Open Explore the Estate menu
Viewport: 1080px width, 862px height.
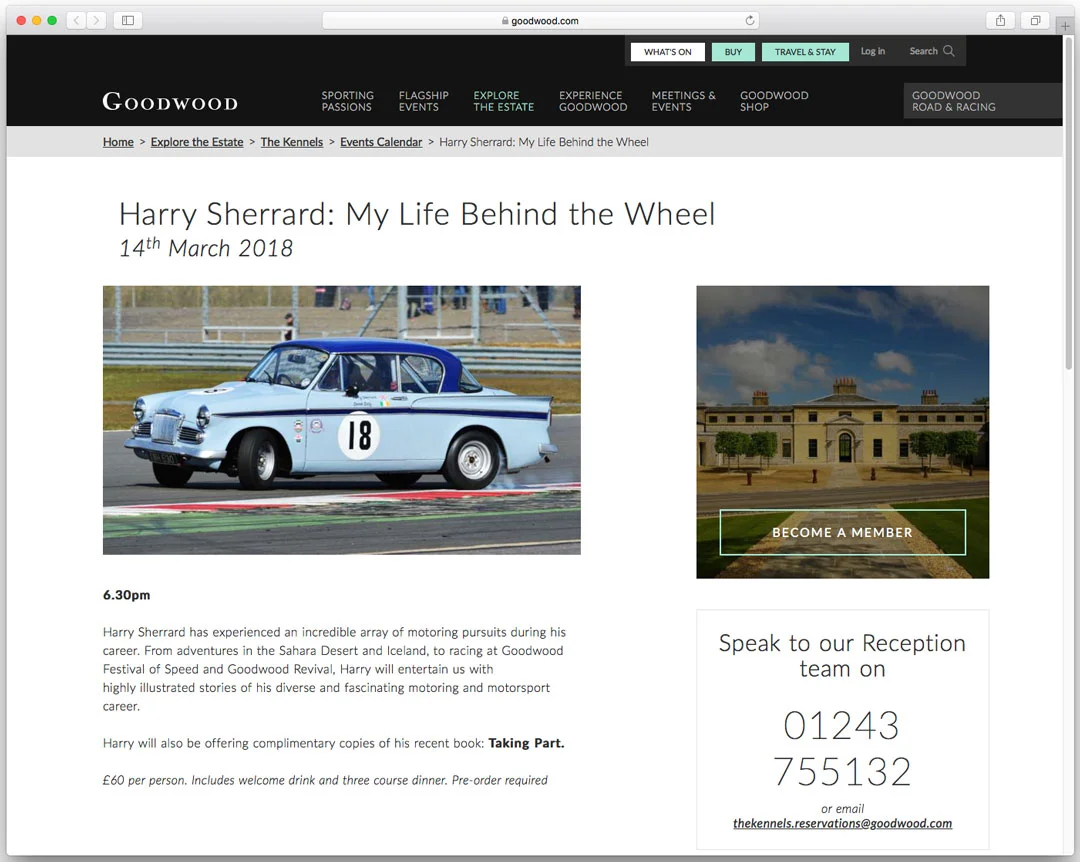pos(503,101)
